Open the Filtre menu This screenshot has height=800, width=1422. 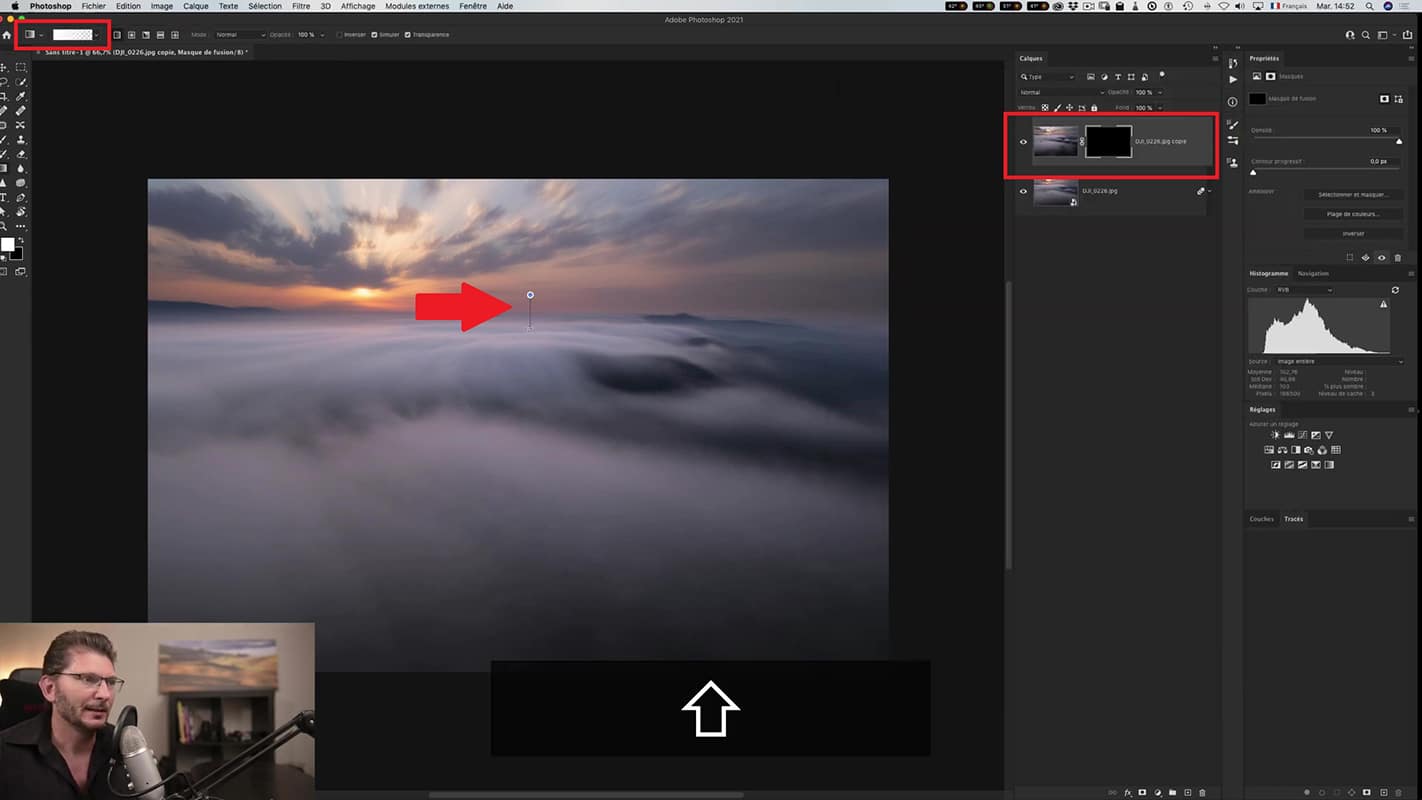coord(301,6)
